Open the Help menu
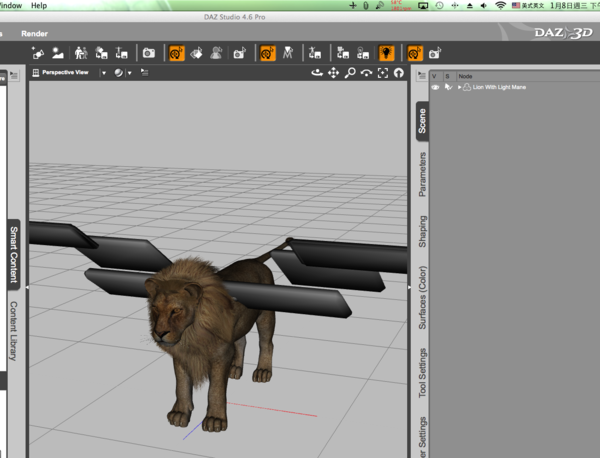600x458 pixels. click(39, 5)
